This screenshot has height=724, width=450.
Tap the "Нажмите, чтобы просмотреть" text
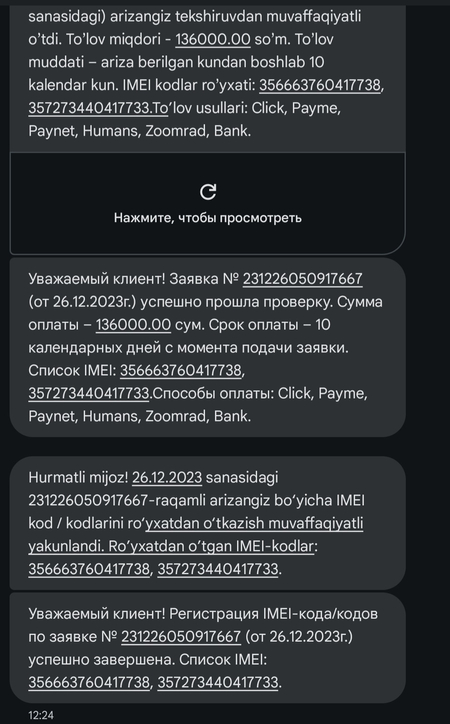(208, 218)
